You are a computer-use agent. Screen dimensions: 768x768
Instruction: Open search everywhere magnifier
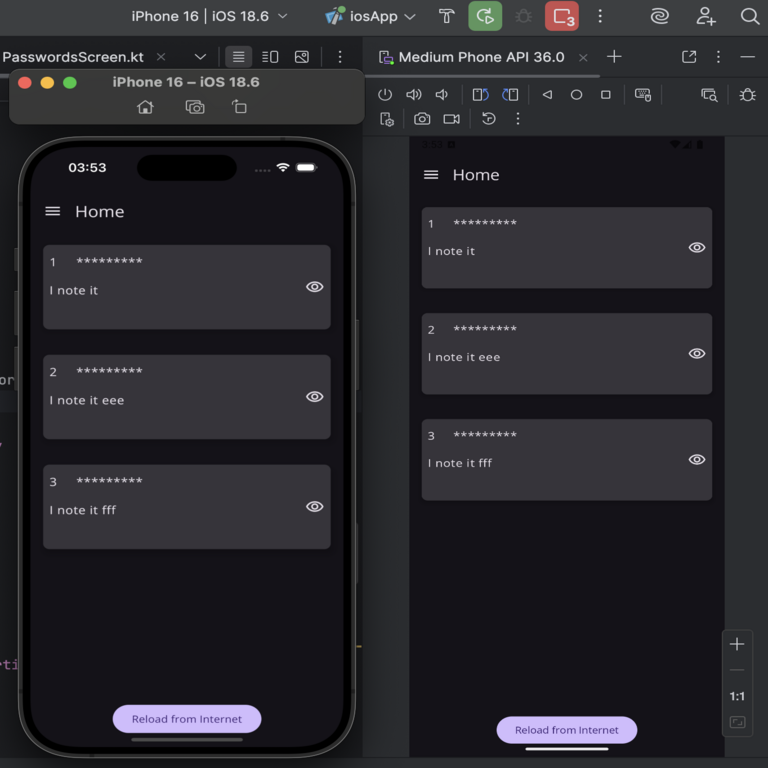pos(749,16)
